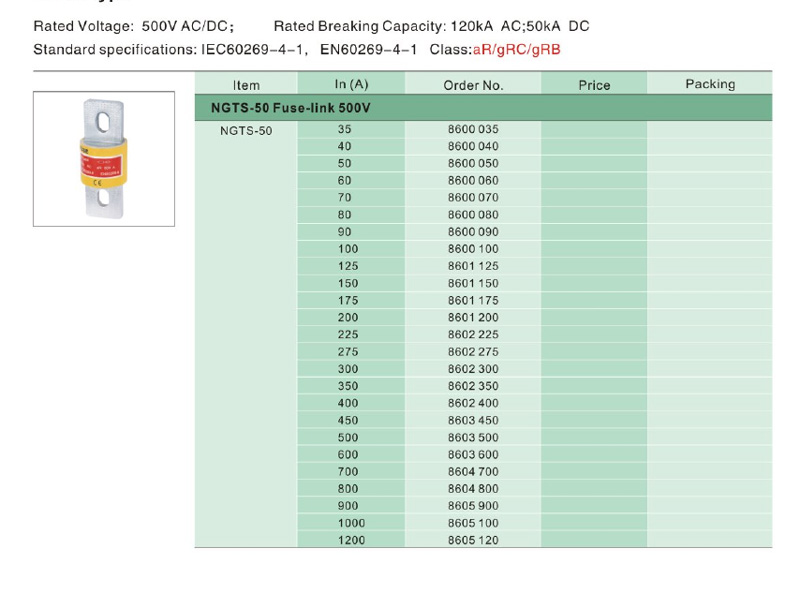Click the In (A) column header
Viewport: 800px width, 594px height.
click(351, 85)
